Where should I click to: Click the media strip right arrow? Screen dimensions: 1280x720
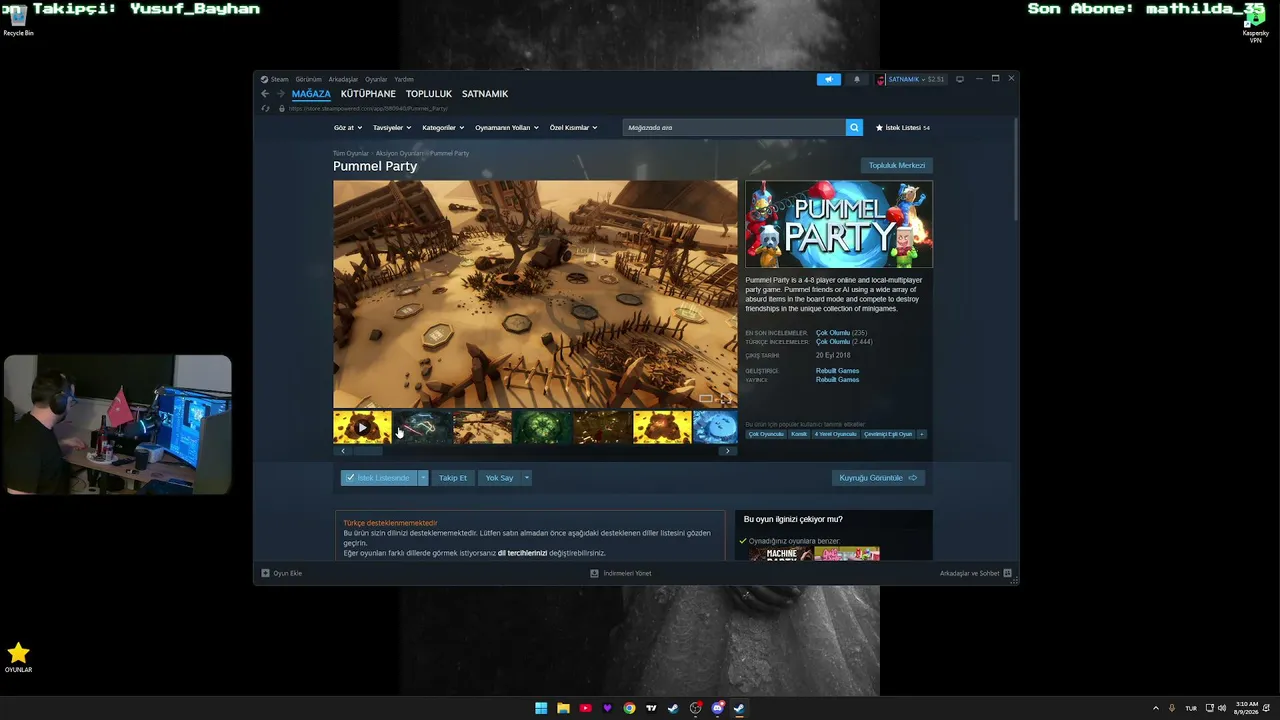[728, 451]
